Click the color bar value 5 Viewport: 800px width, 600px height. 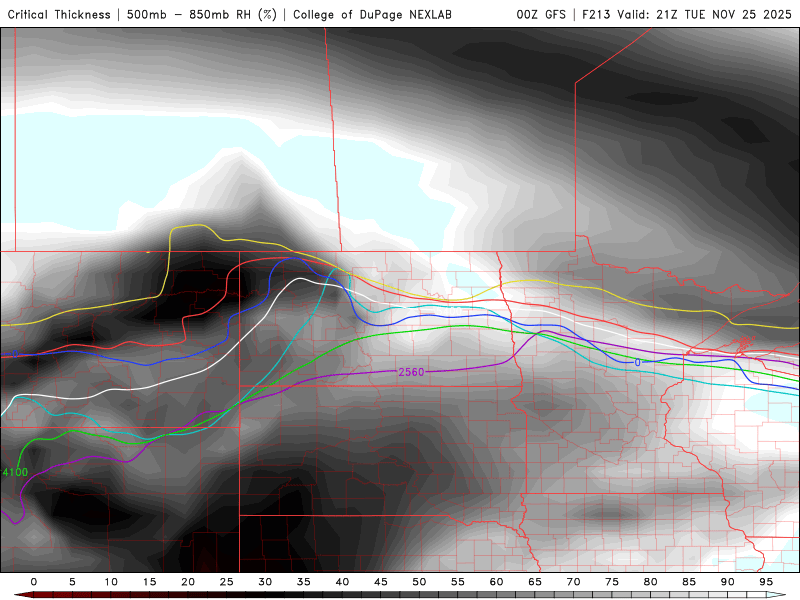click(x=72, y=582)
